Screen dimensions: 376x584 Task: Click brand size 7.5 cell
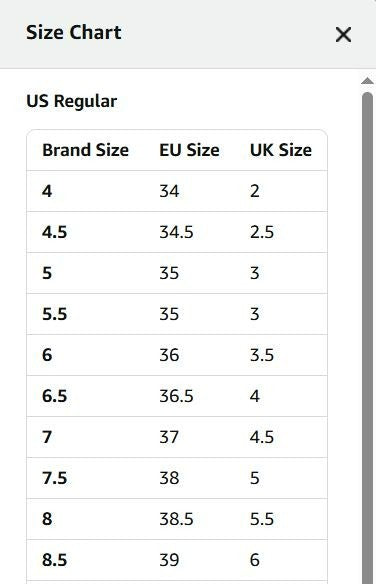click(x=54, y=478)
